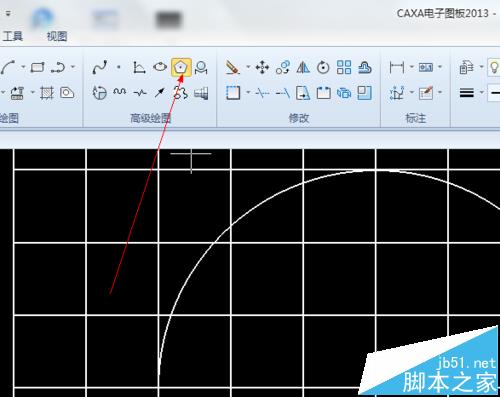This screenshot has height=397, width=500.
Task: Open the quick access toolbar dropdown
Action: tap(8, 14)
